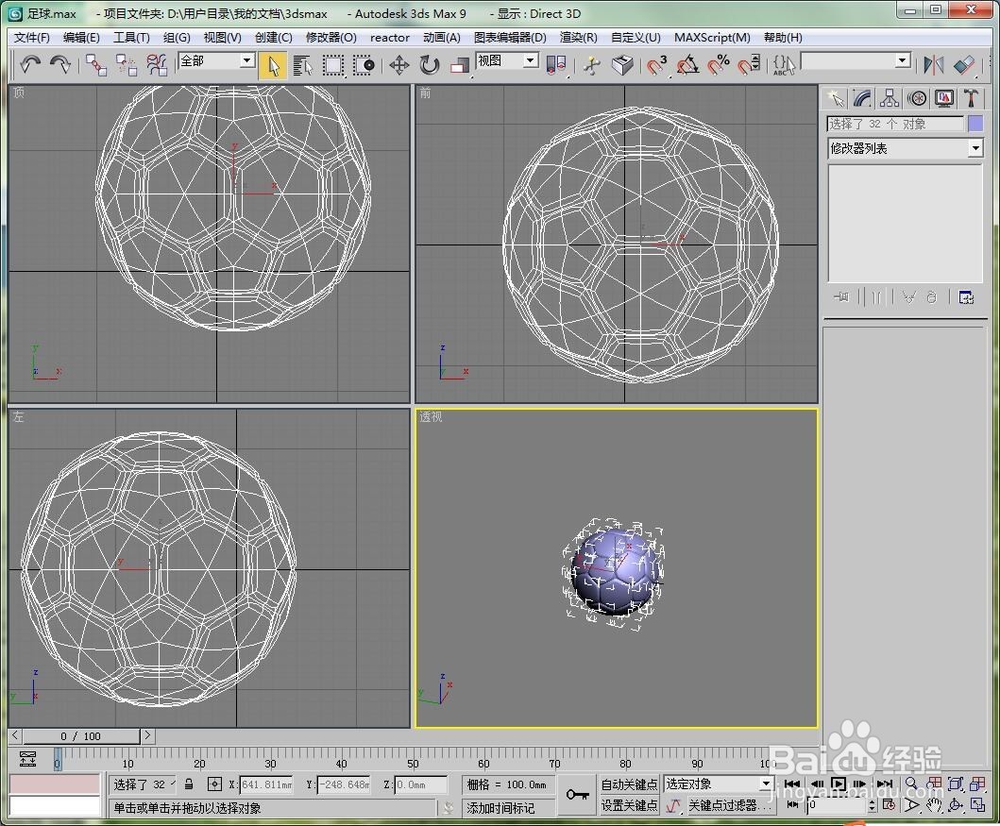Click the Select and Manipulate icon
The height and width of the screenshot is (826, 1000).
591,65
